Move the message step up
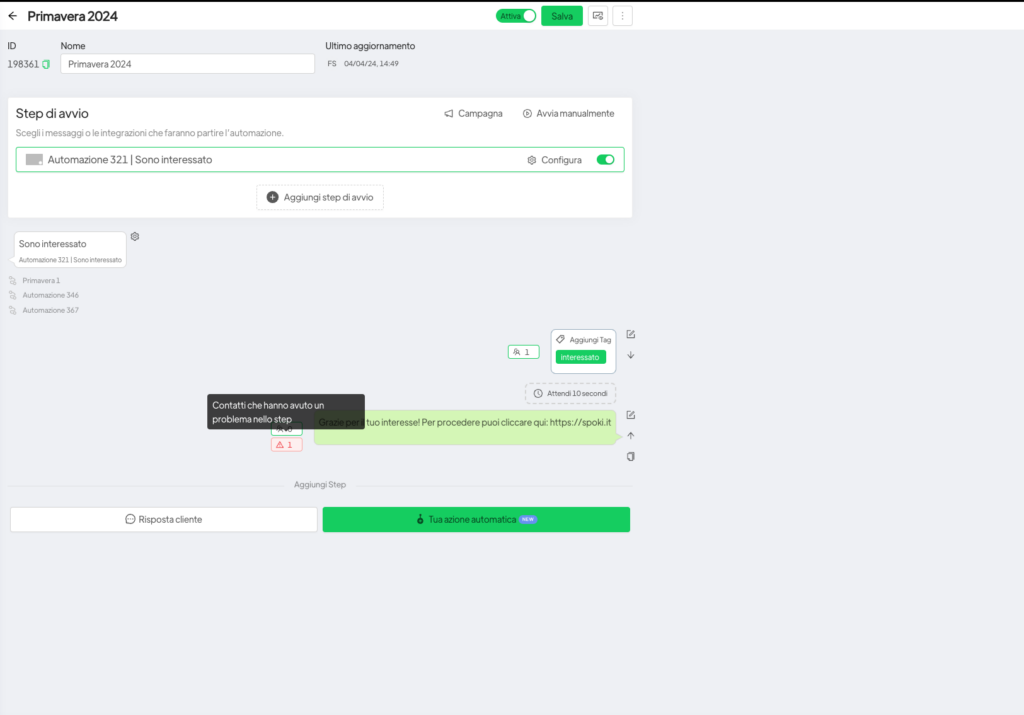The image size is (1024, 715). tap(630, 435)
